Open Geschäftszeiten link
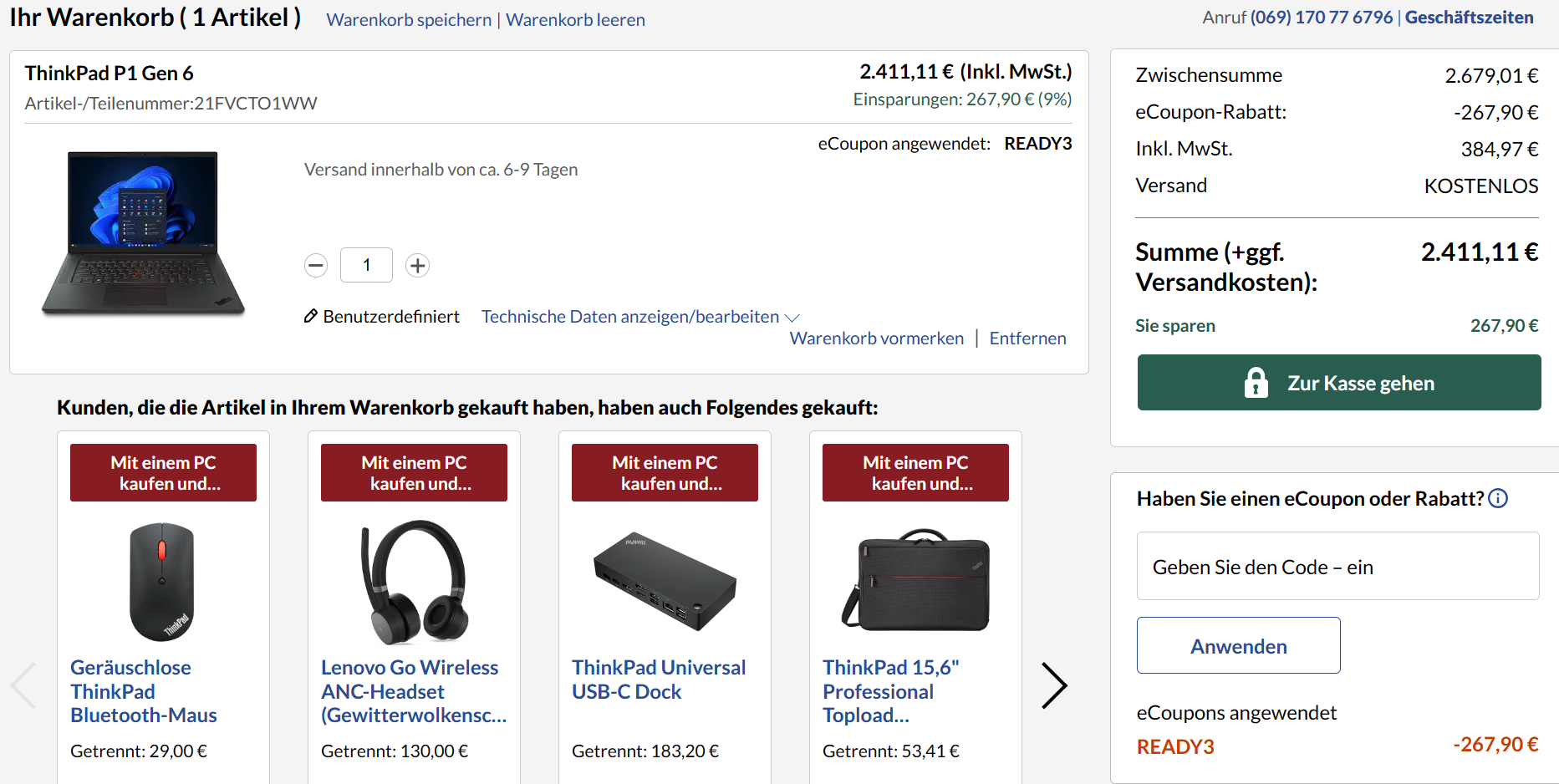 pos(1469,18)
